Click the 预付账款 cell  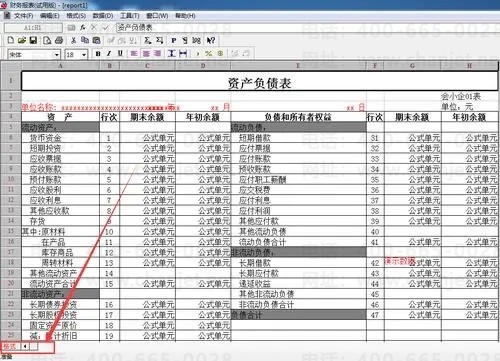point(60,180)
